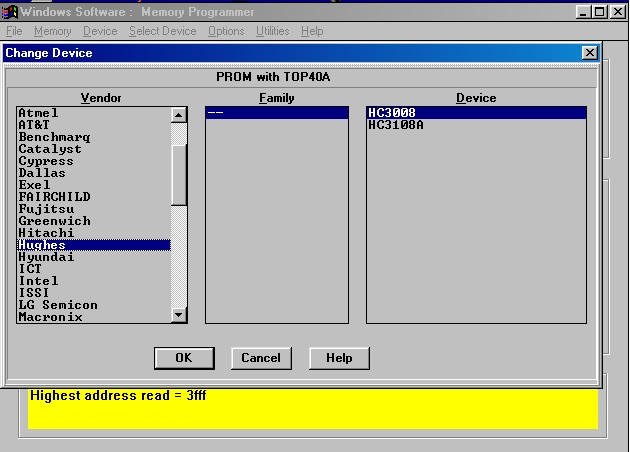
Task: Select HC3008 in the Device list
Action: 476,113
